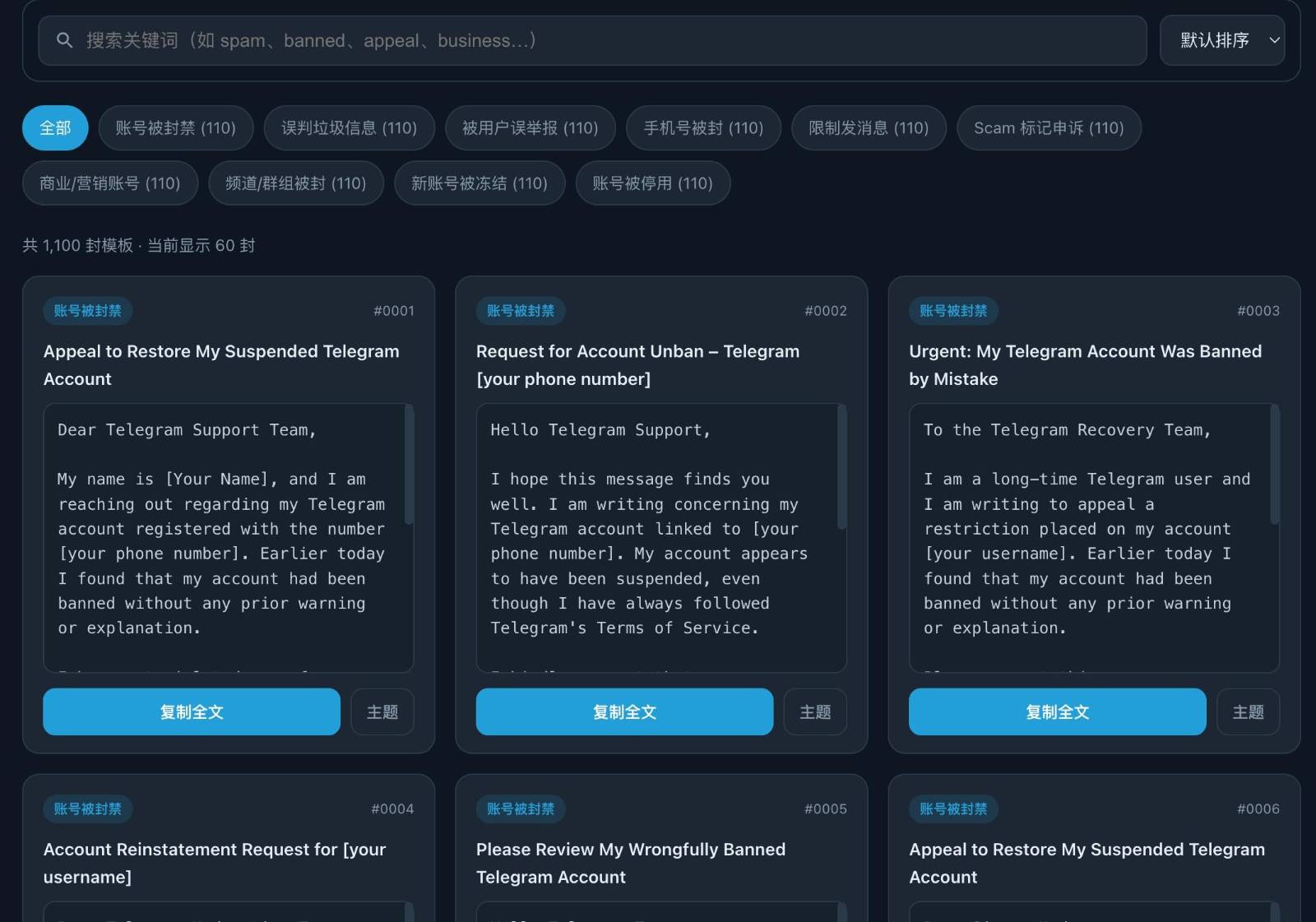1316x922 pixels.
Task: Click 'Dear Telegram Support Team,' text
Action: (187, 429)
